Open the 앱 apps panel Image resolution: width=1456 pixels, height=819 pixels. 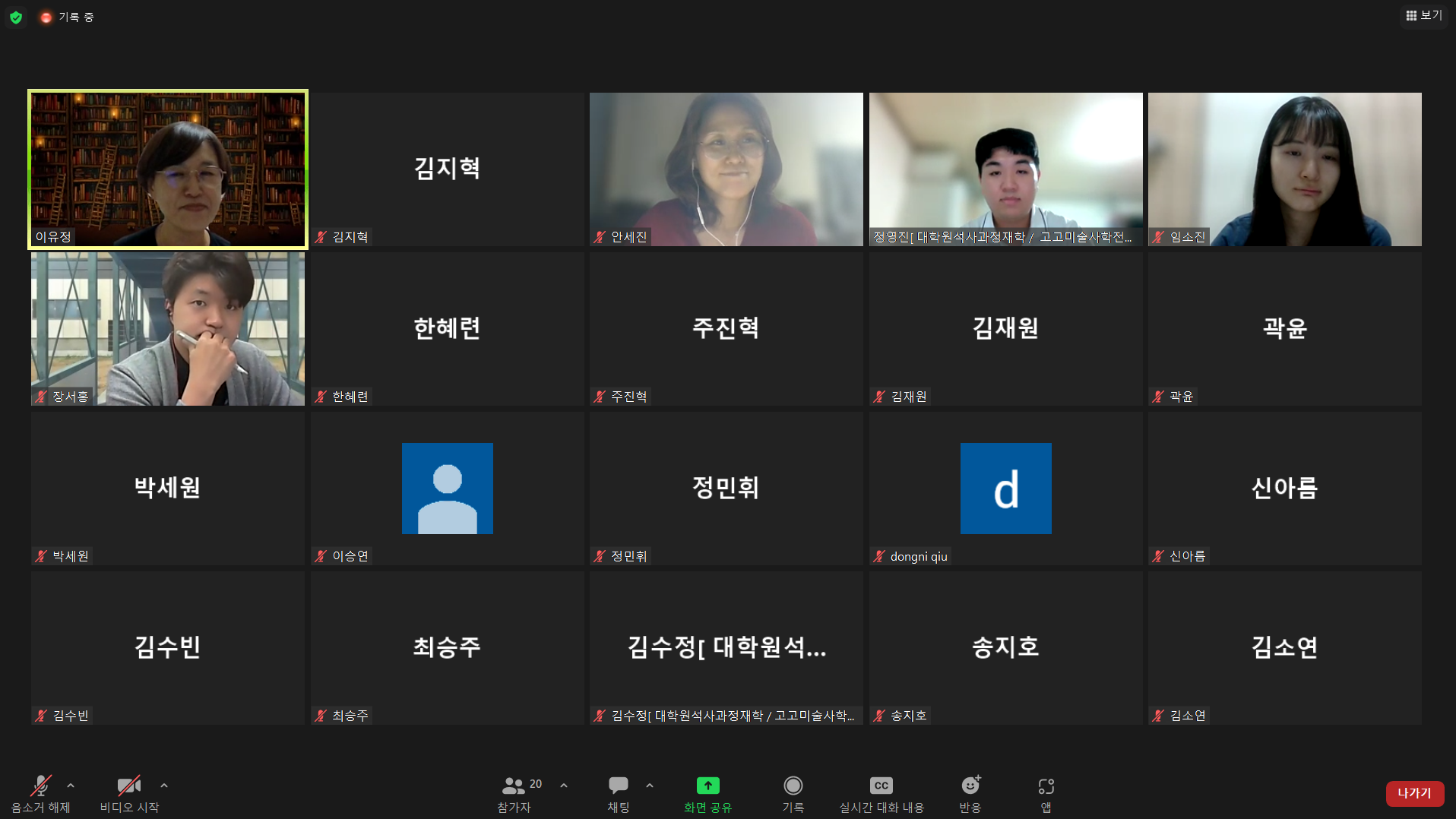point(1046,793)
